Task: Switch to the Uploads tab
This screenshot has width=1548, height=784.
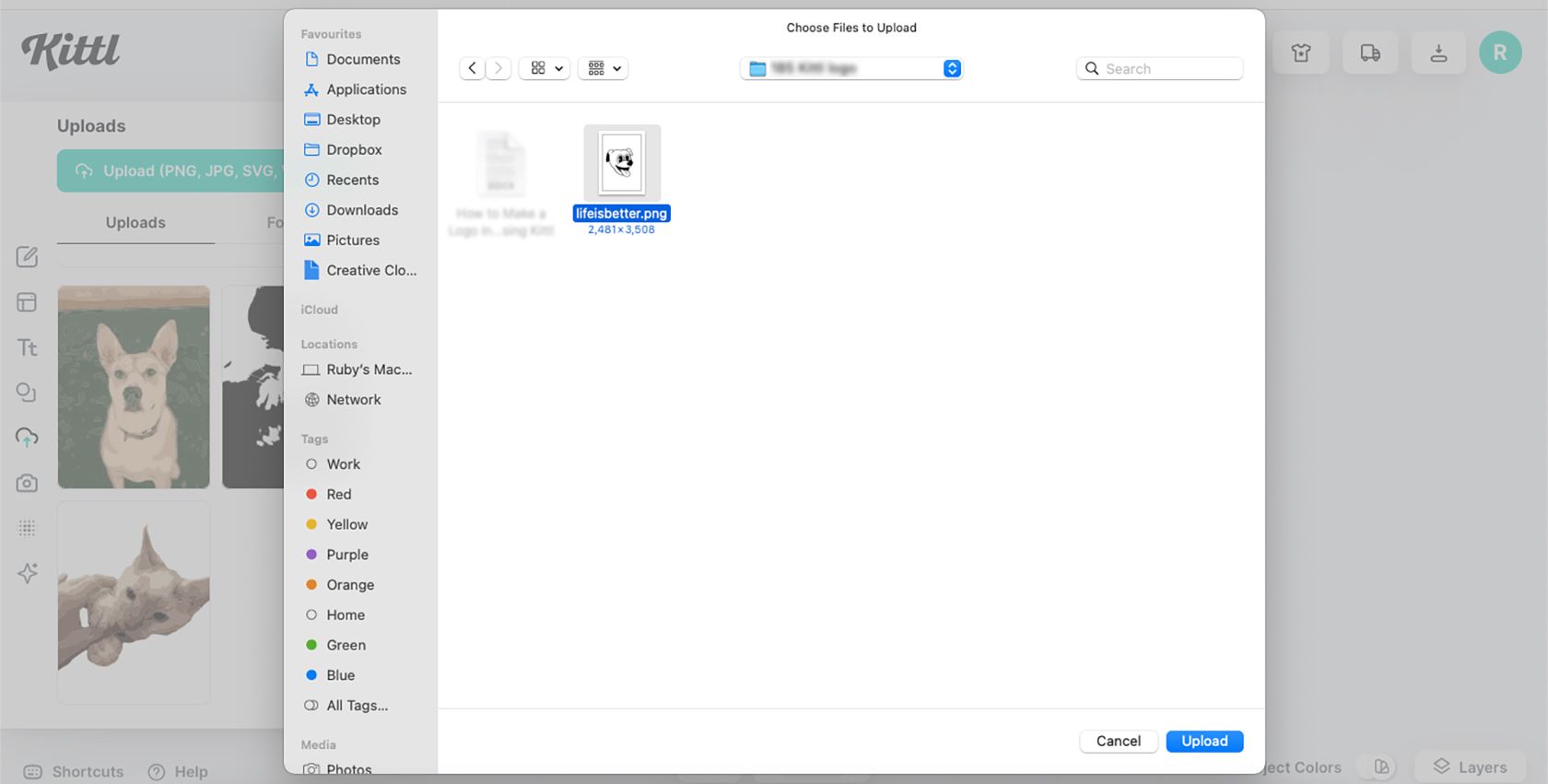Action: click(x=135, y=223)
